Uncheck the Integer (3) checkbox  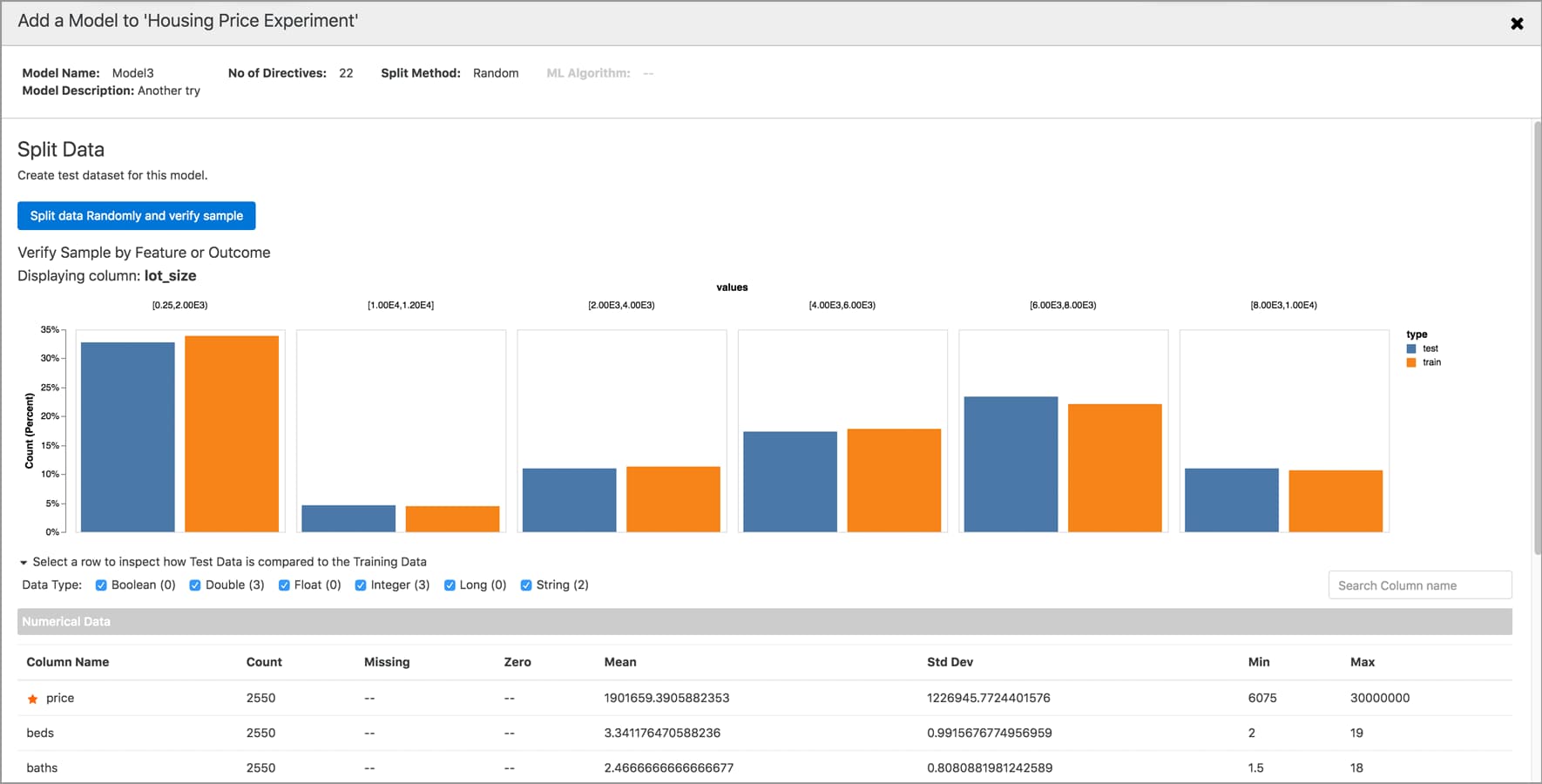tap(361, 585)
